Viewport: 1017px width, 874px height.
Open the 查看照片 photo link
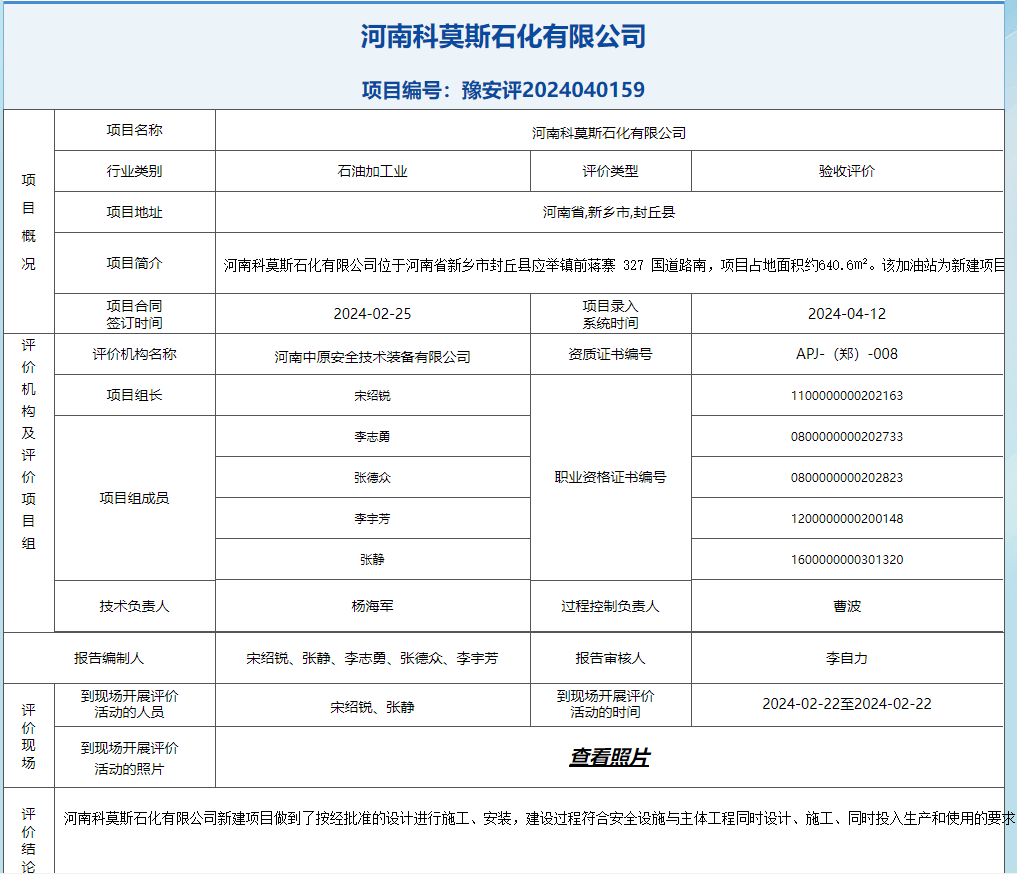tap(609, 758)
